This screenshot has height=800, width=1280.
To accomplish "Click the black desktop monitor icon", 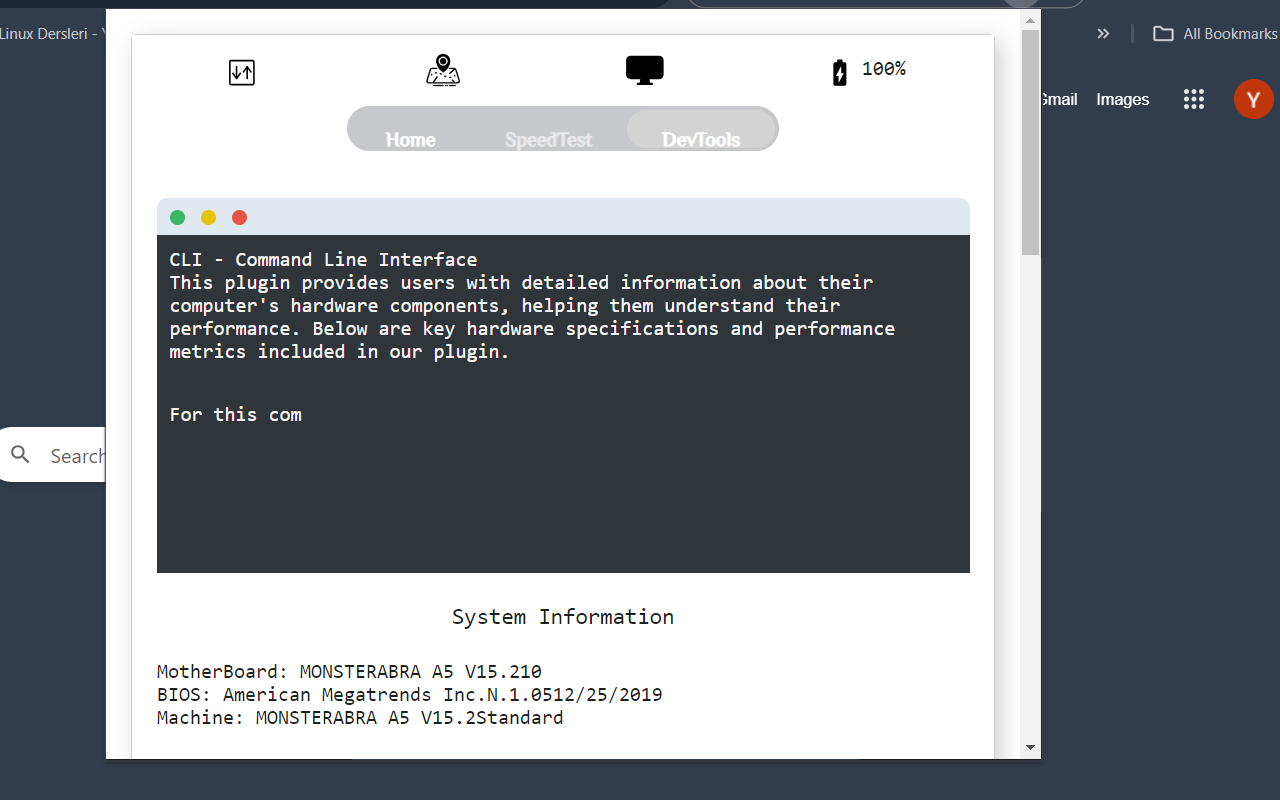I will 645,70.
